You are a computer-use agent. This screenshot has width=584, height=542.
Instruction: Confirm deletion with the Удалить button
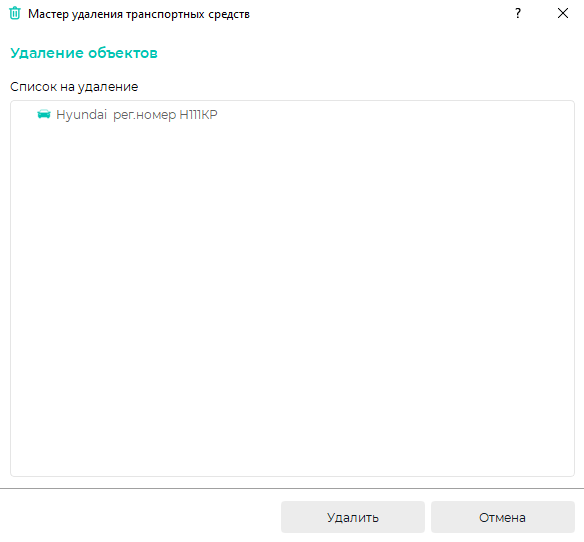pyautogui.click(x=353, y=517)
